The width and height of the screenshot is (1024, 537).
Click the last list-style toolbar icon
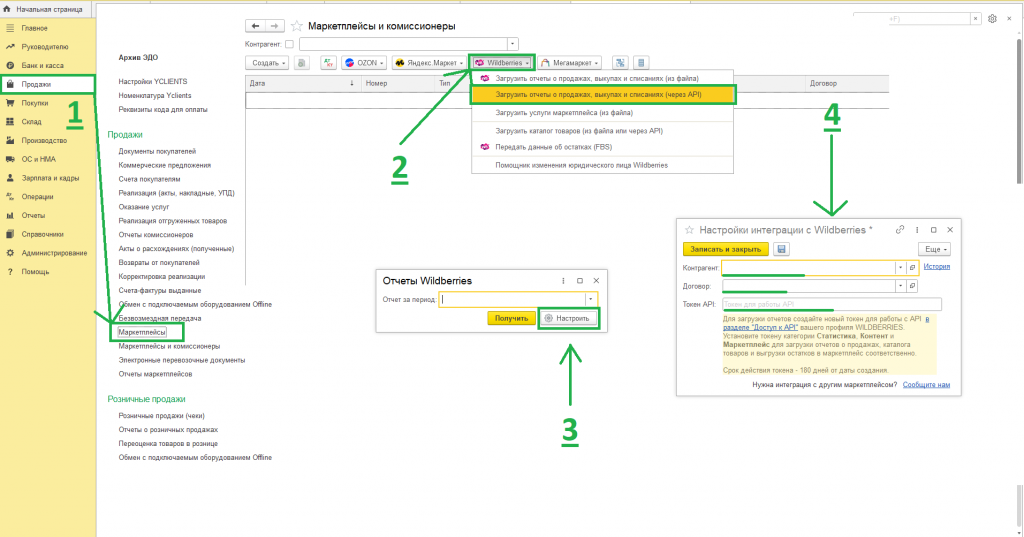[641, 63]
